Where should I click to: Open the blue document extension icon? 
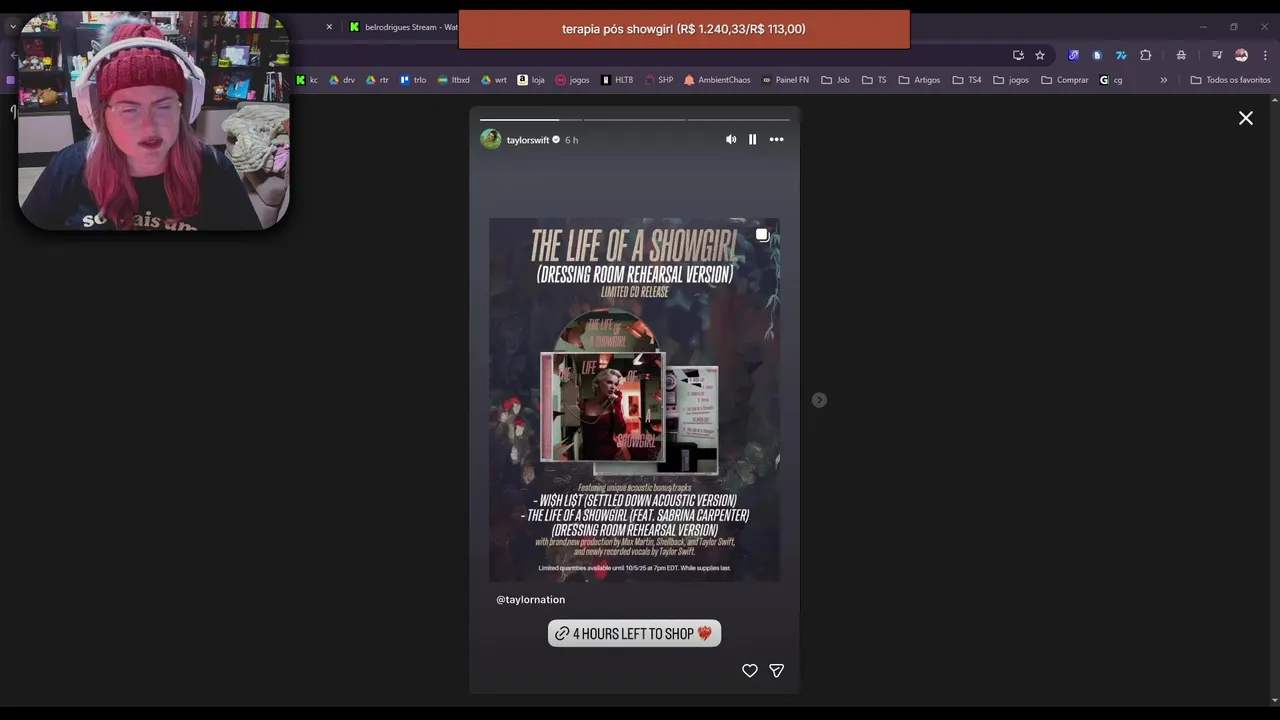pyautogui.click(x=1097, y=55)
